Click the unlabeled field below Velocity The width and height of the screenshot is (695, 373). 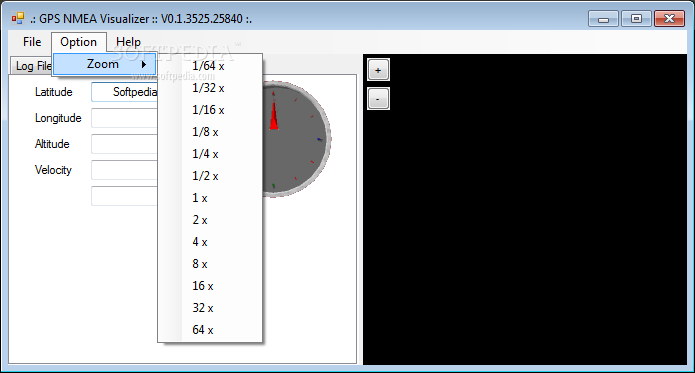(125, 196)
